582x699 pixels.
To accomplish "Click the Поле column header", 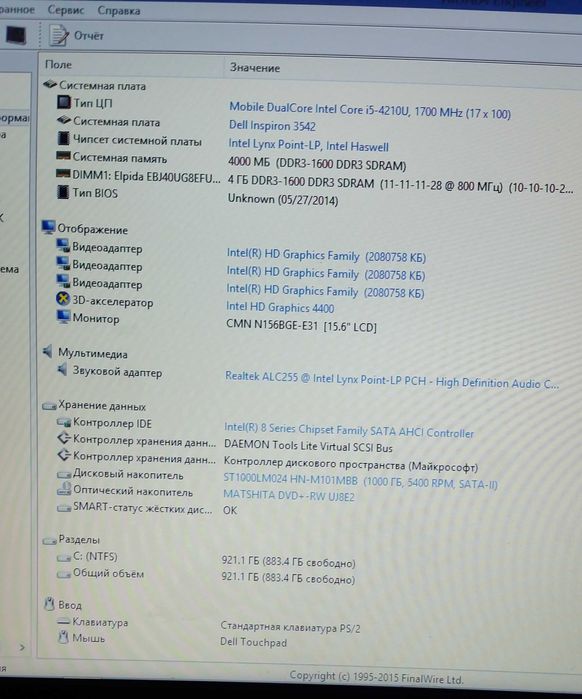I will 58,65.
